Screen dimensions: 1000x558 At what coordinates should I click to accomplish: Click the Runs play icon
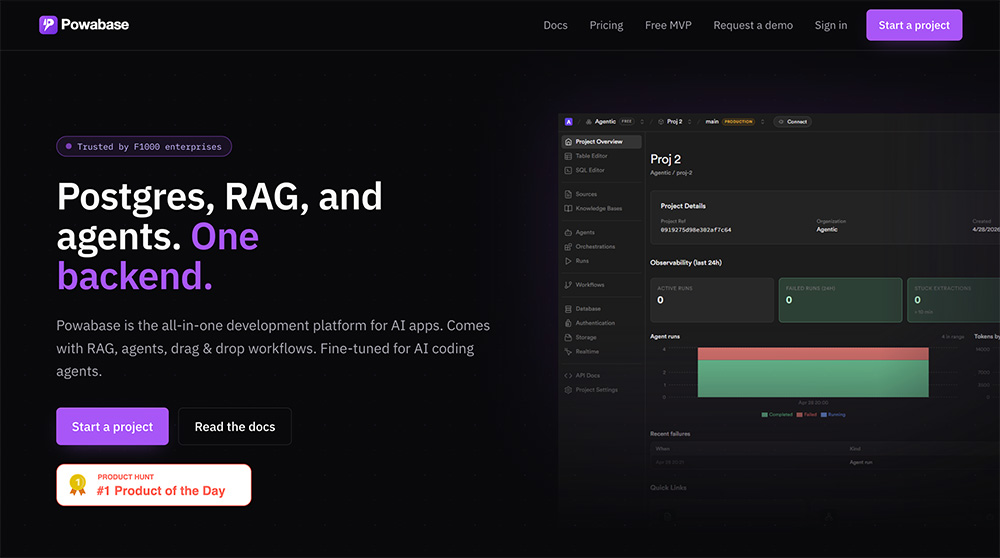tap(568, 261)
